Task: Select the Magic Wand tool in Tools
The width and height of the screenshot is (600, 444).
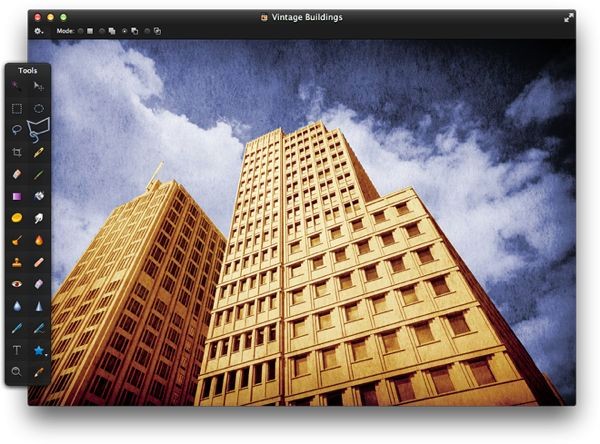Action: coord(16,86)
